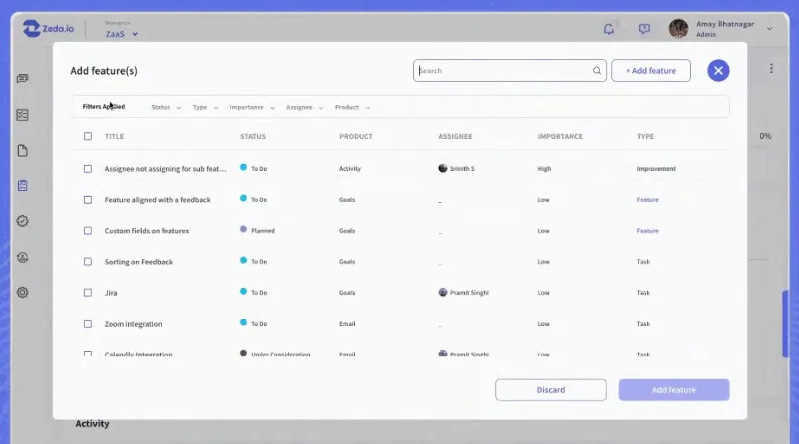Check 'Assignee not assigning for sub feat...' row

[x=88, y=169]
